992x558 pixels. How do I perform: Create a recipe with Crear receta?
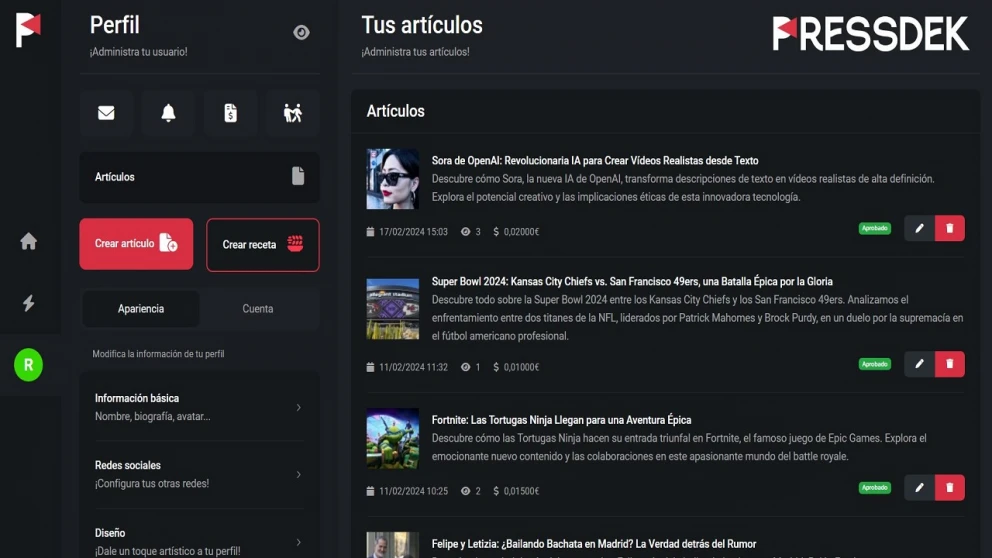tap(263, 245)
